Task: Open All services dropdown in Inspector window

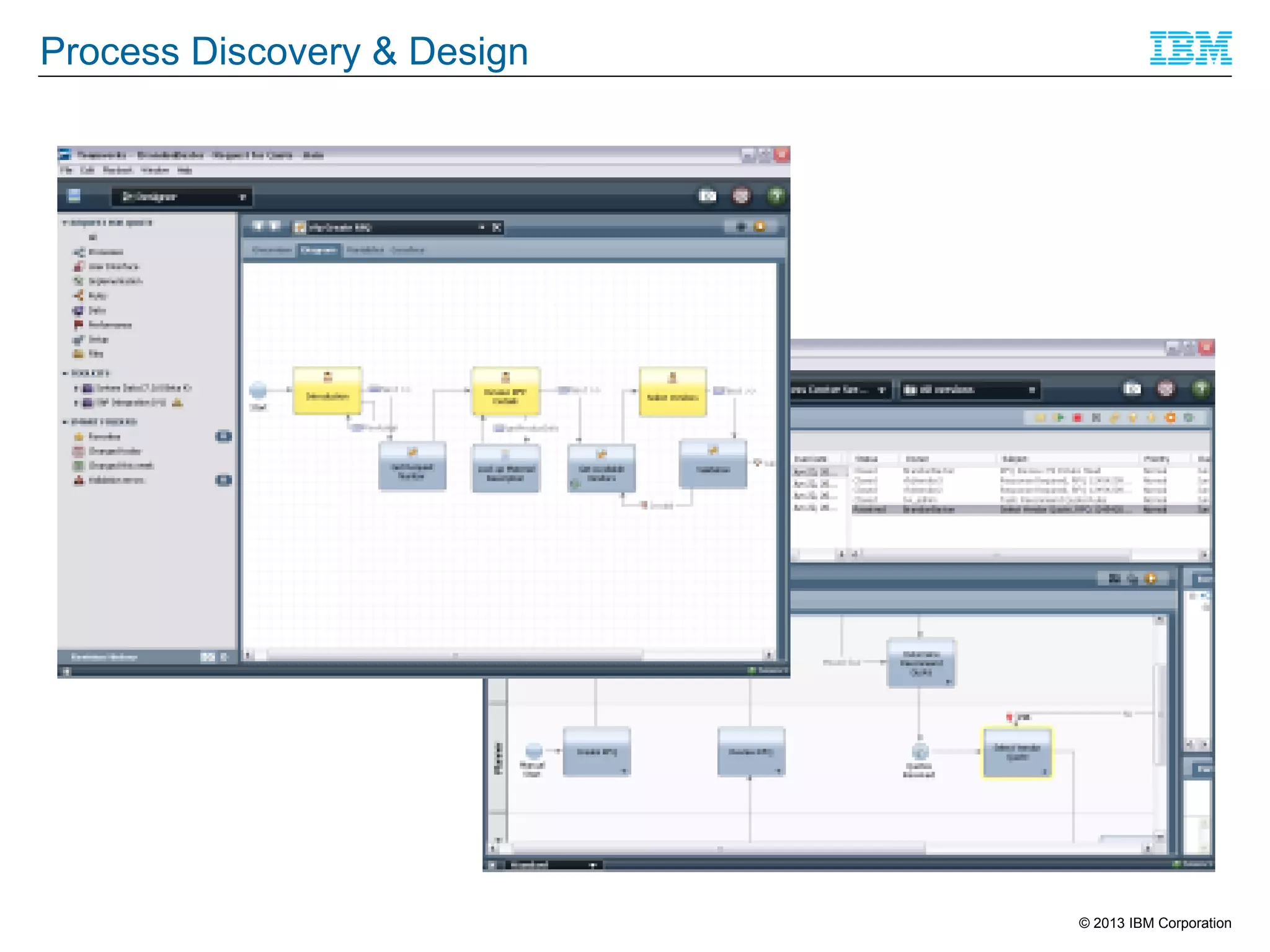Action: (x=970, y=389)
